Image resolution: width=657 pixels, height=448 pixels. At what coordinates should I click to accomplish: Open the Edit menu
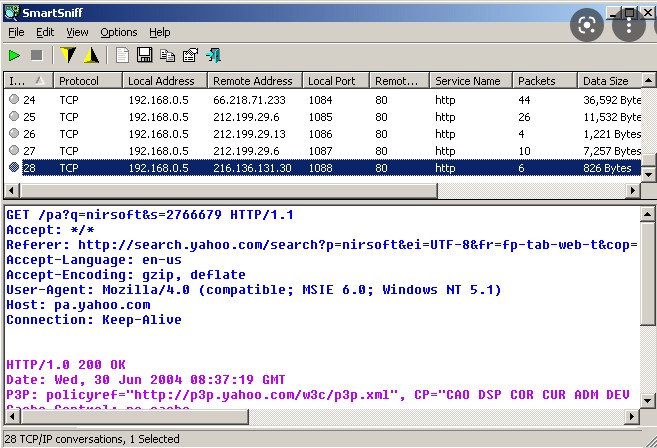point(45,32)
